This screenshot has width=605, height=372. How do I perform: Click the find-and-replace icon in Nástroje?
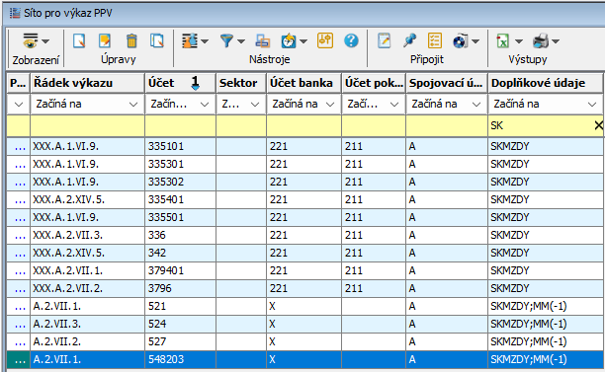[263, 41]
